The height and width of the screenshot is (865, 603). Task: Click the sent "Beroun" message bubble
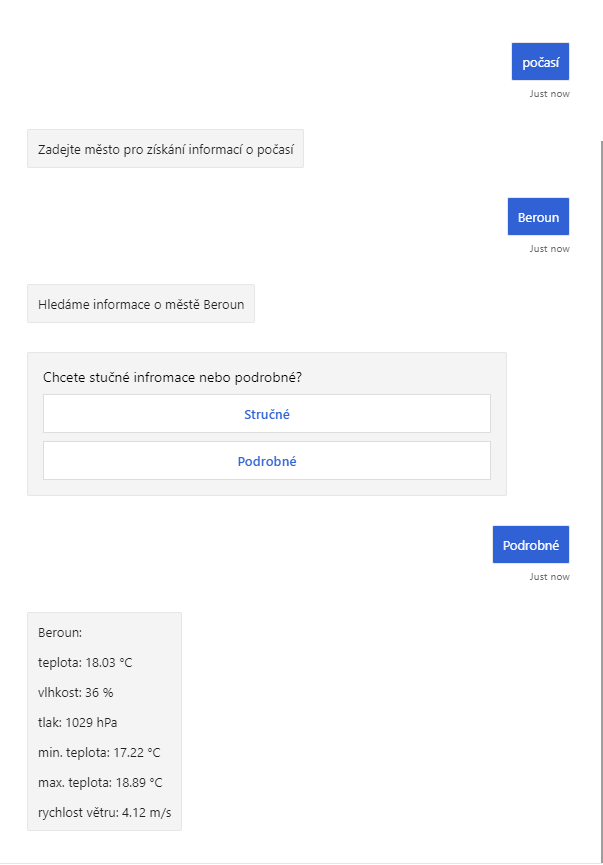tap(538, 217)
